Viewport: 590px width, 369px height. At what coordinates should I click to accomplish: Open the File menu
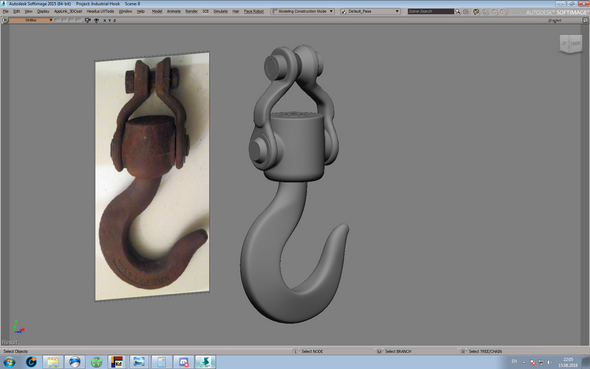[6, 12]
